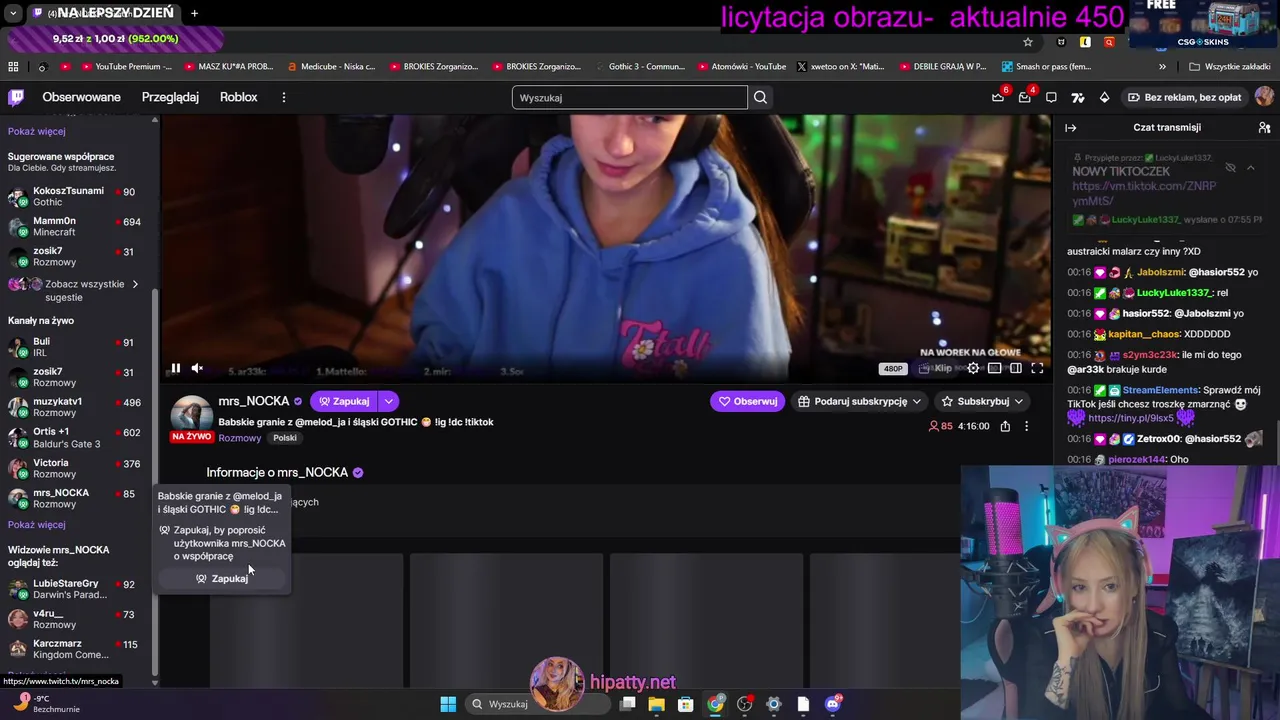Open the user profile avatar

coord(1264,97)
